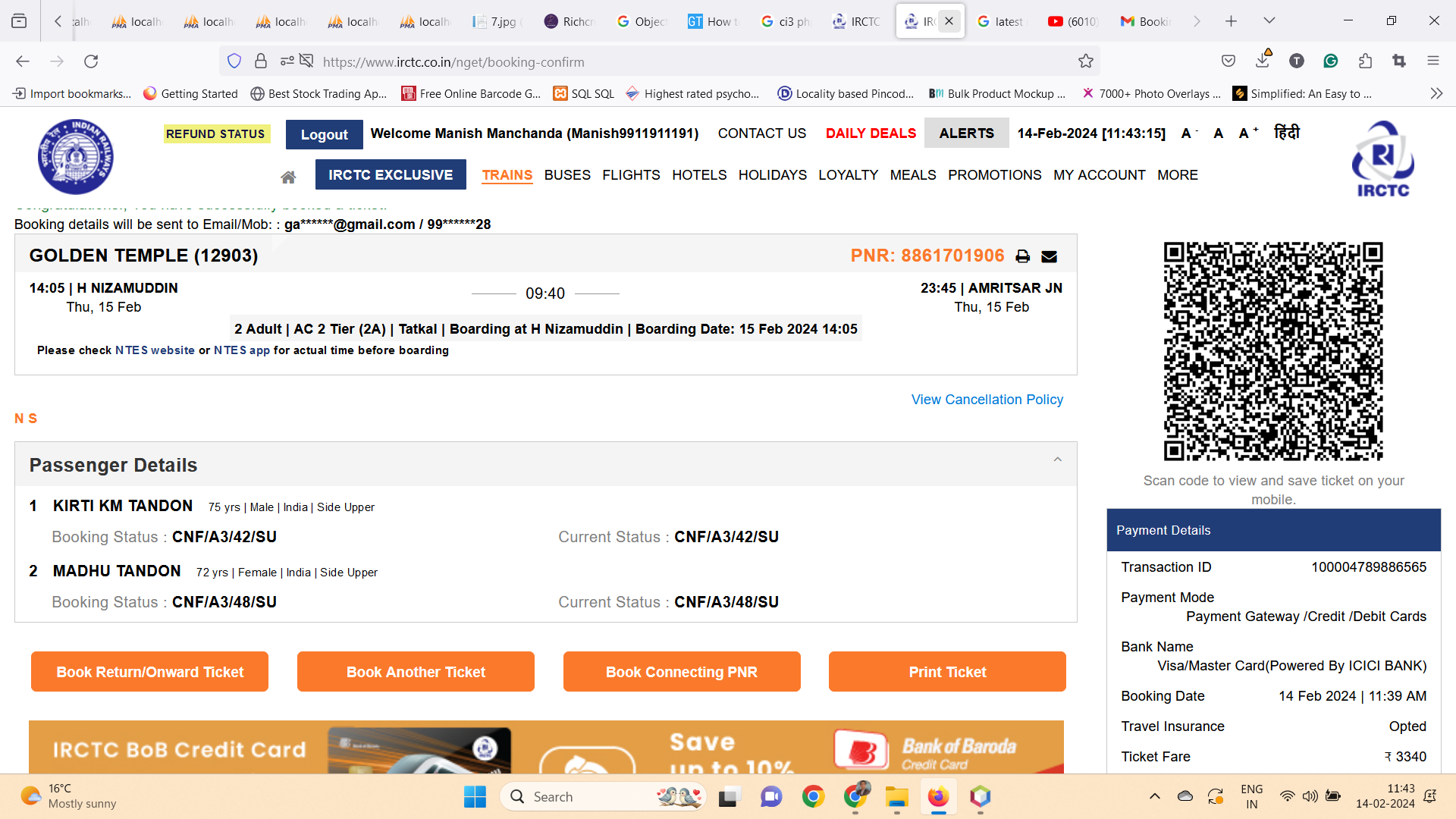The height and width of the screenshot is (819, 1456).
Task: Switch to the YouTube browser tab
Action: [1073, 21]
